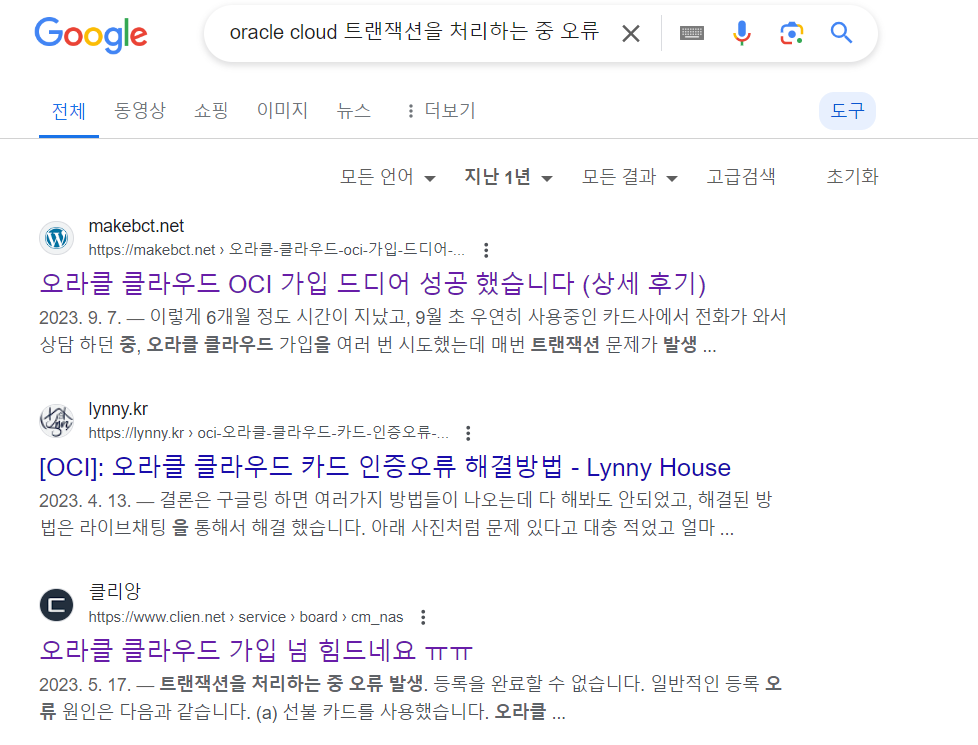Switch to the 쇼핑 tab
This screenshot has height=745, width=978.
(x=211, y=111)
